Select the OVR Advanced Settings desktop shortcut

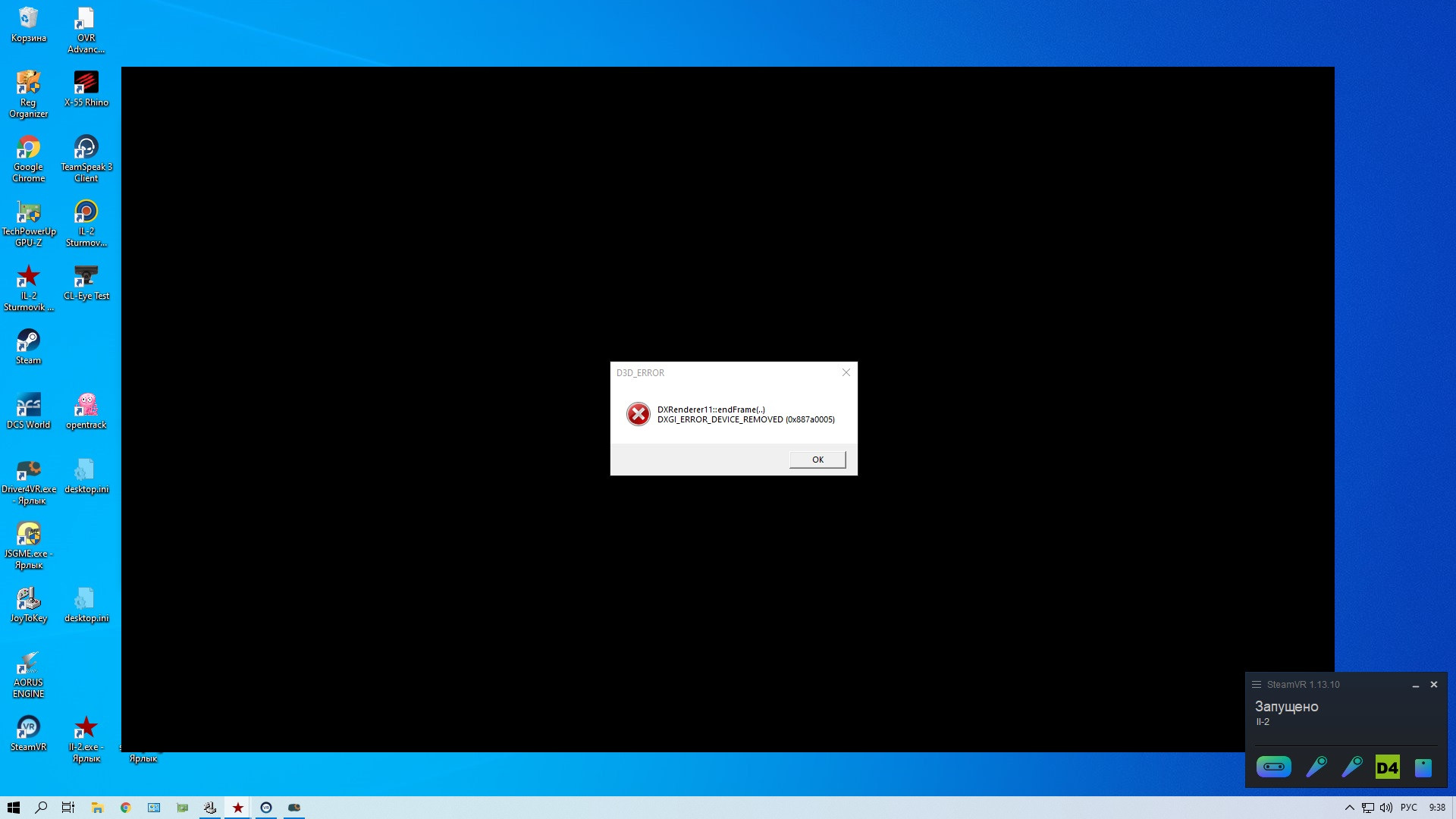click(86, 30)
